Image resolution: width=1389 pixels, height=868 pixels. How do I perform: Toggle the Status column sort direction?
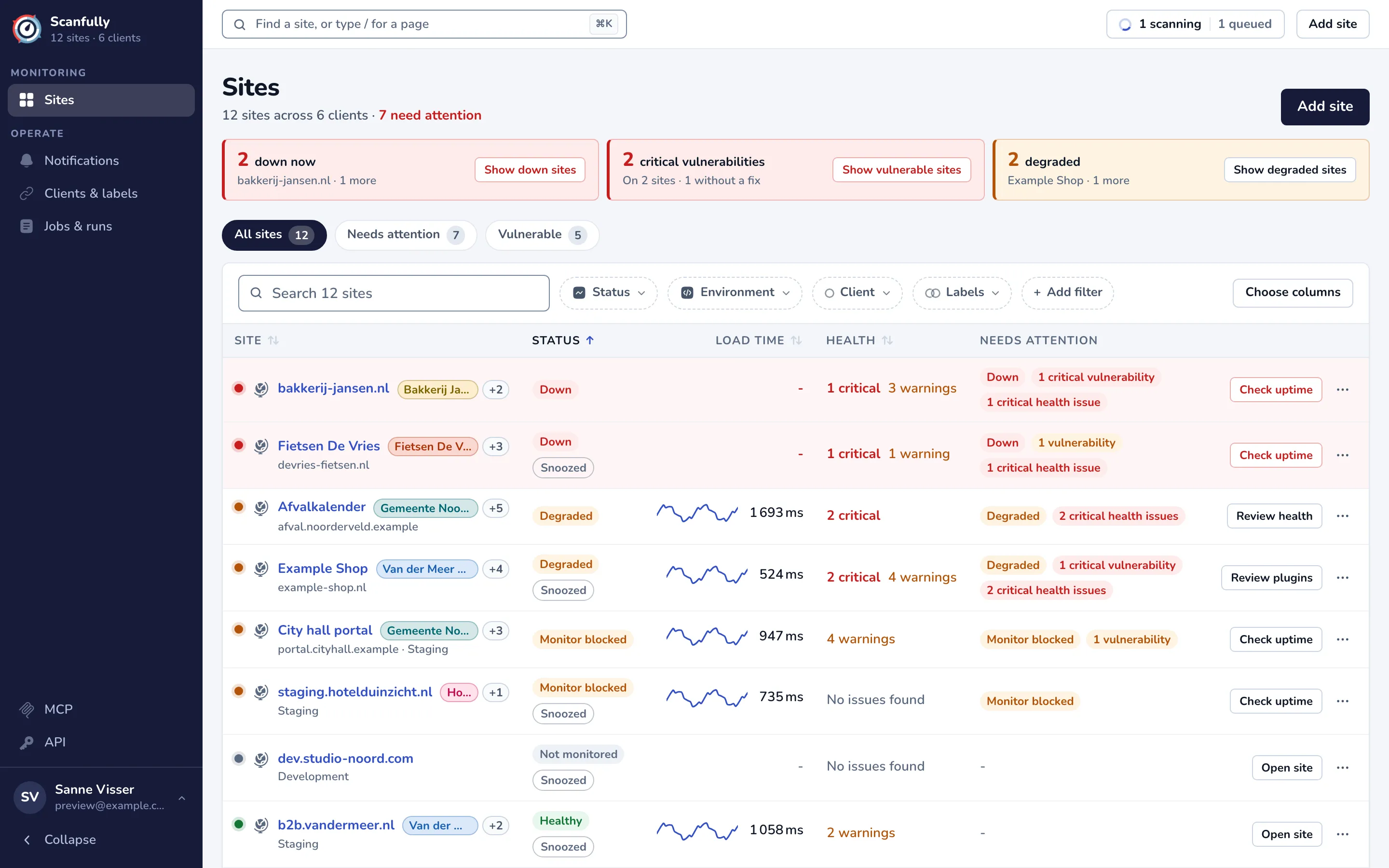pos(563,340)
